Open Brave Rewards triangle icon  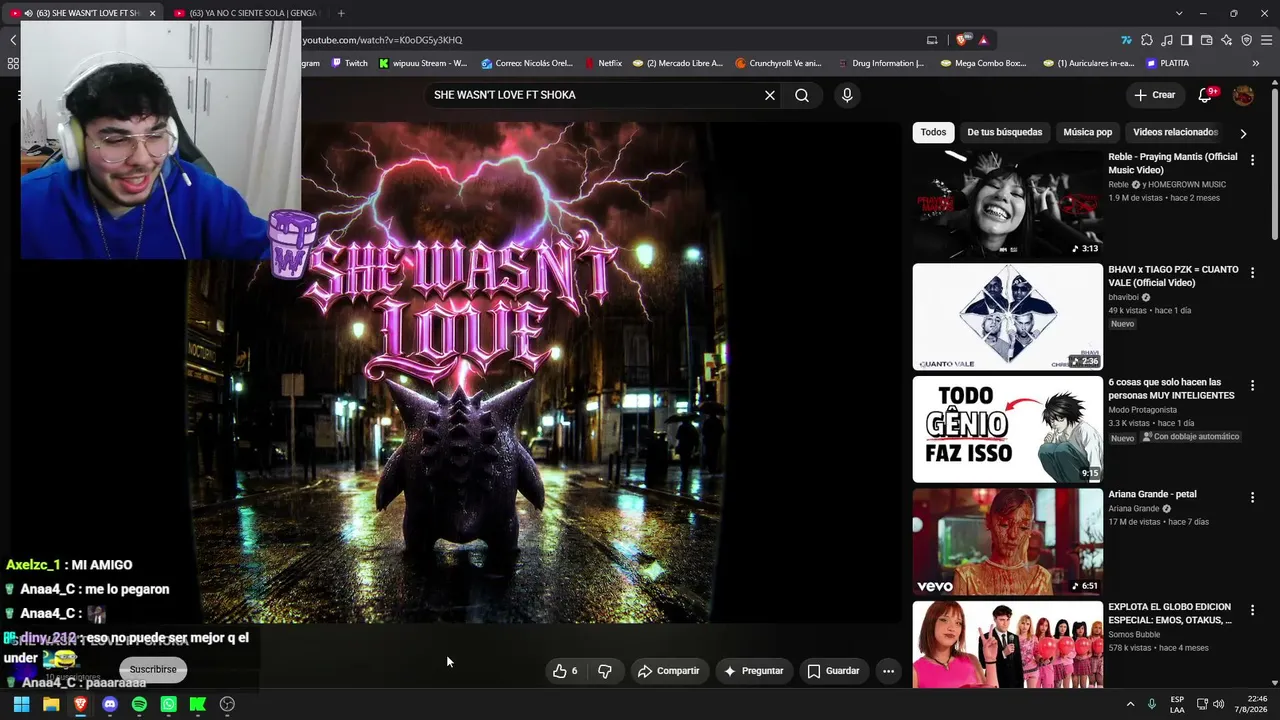[983, 40]
